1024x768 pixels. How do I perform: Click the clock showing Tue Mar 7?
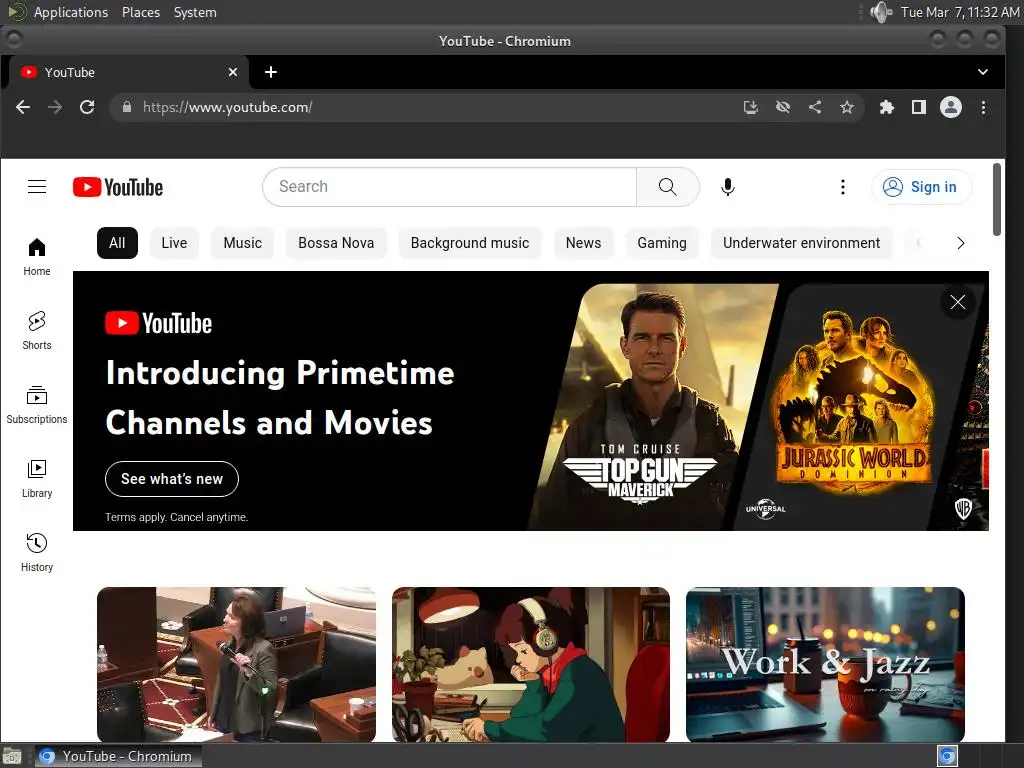(x=960, y=12)
